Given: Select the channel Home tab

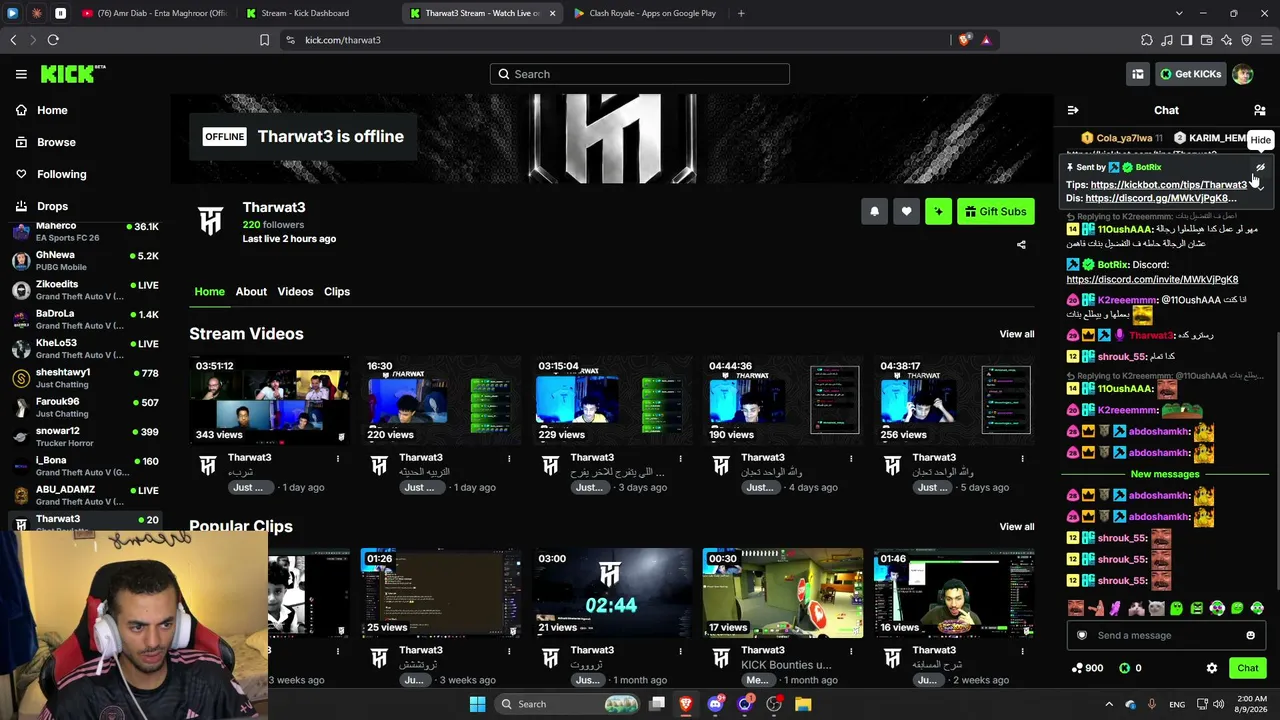Looking at the screenshot, I should tap(209, 292).
